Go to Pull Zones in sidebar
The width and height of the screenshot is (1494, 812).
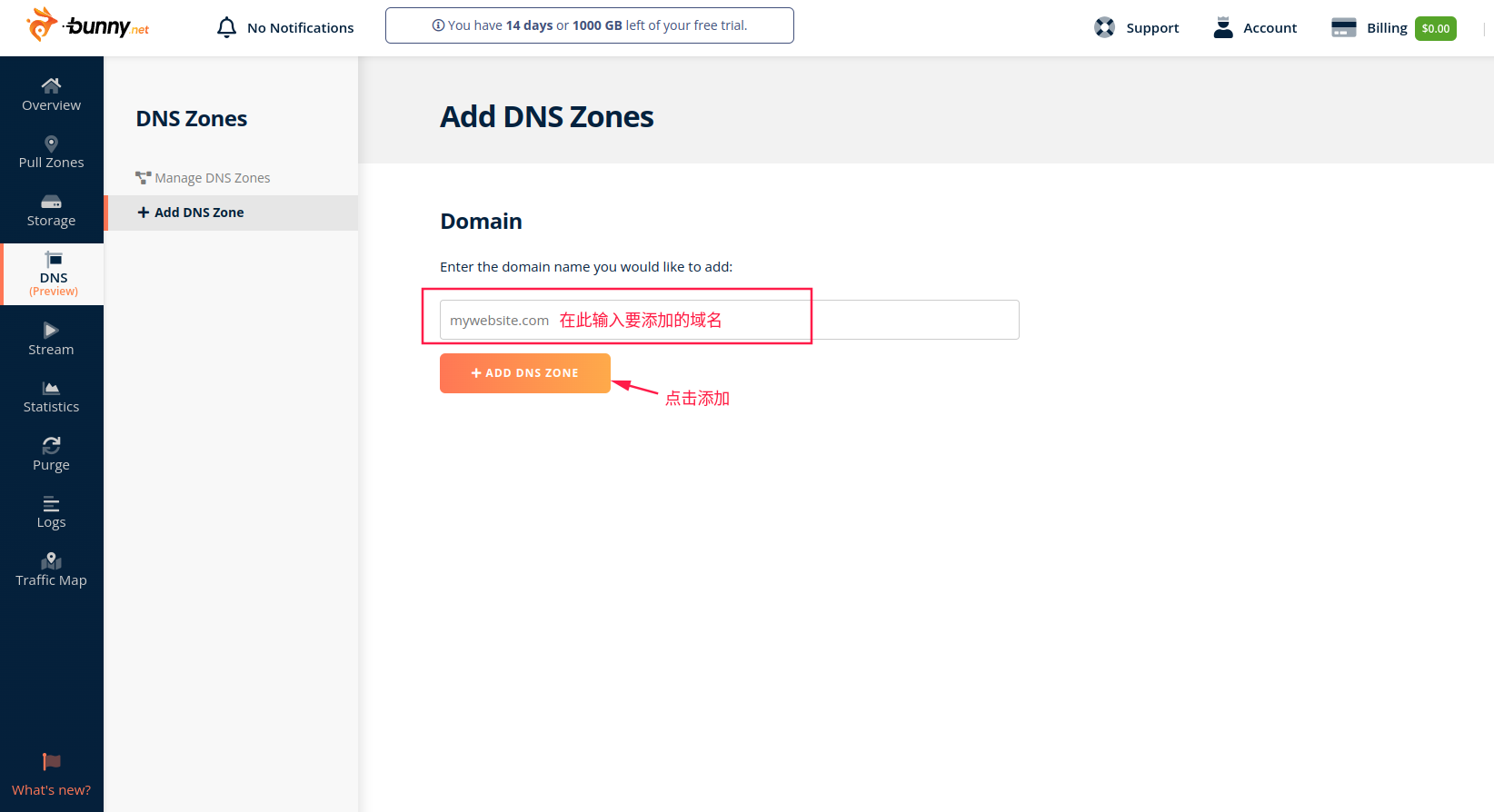[51, 153]
